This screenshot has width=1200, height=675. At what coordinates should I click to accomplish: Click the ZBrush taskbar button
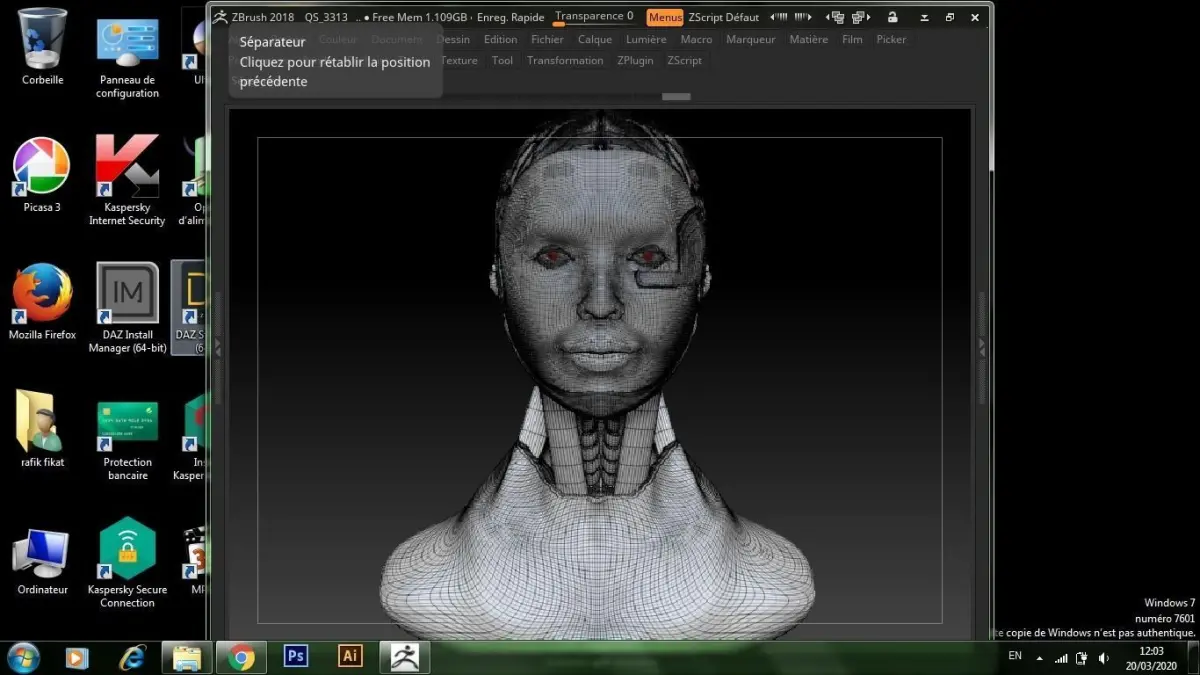tap(405, 657)
